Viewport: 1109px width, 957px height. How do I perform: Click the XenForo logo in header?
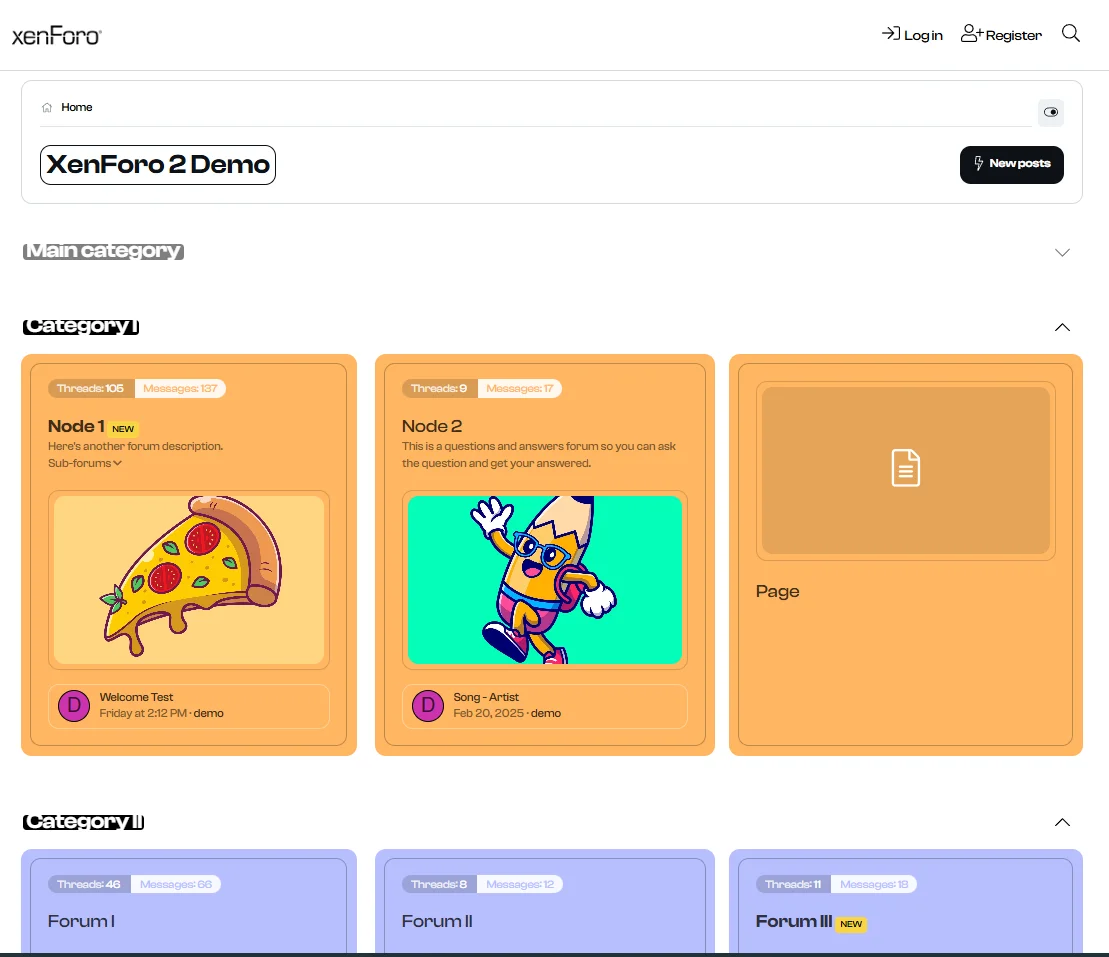coord(56,36)
